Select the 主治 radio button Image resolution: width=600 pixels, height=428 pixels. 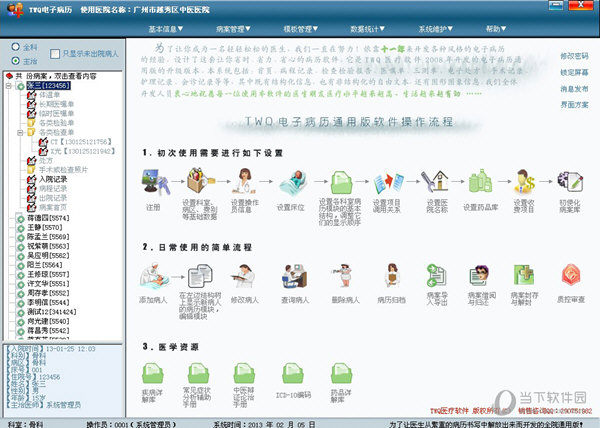15,60
